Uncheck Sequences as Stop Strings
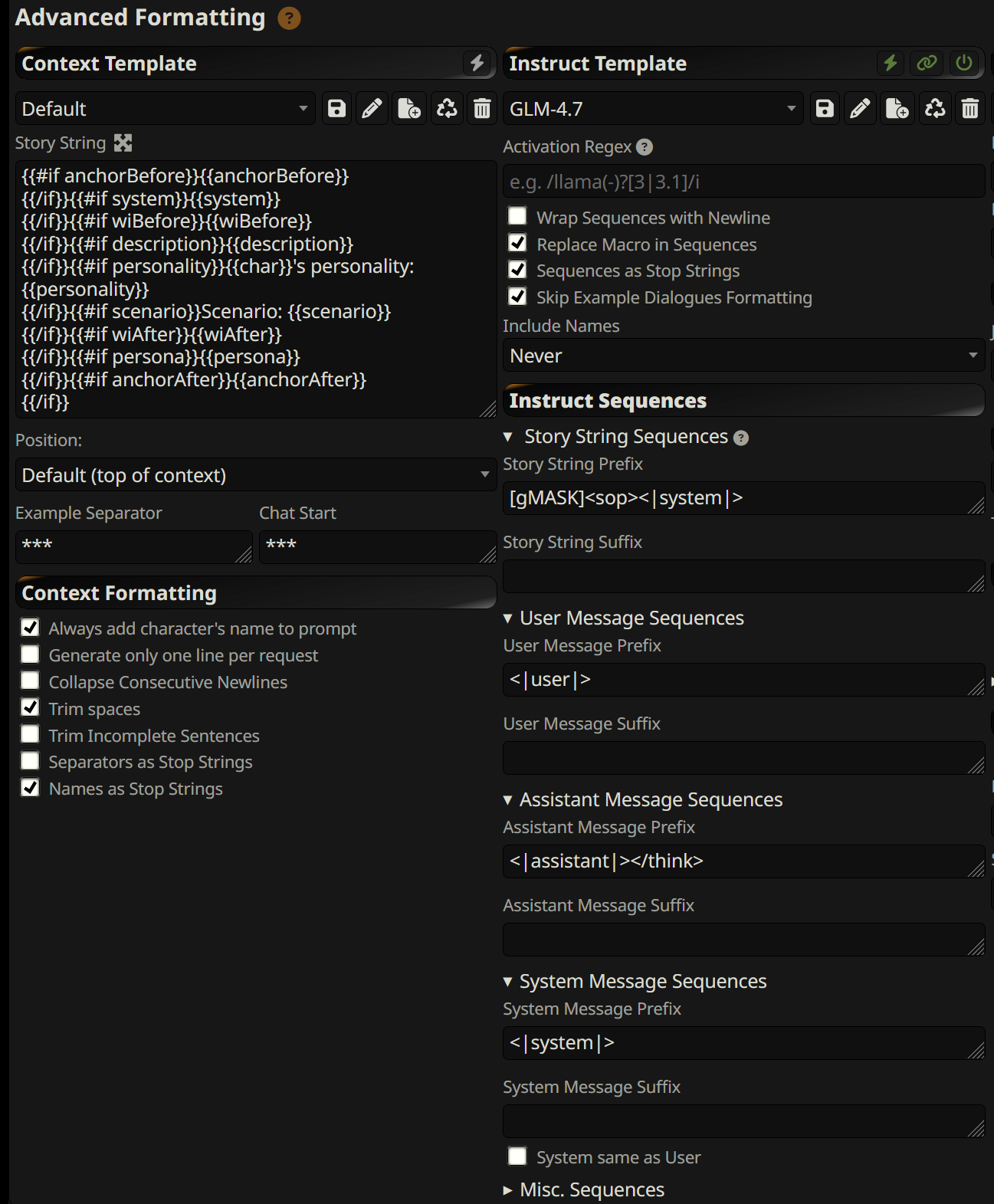Viewport: 994px width, 1204px height. 517,269
